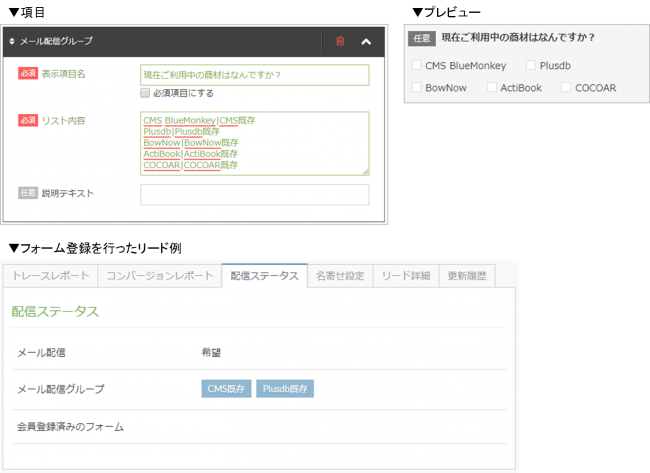Check the Plusdb preview checkbox
The width and height of the screenshot is (650, 473).
[531, 65]
